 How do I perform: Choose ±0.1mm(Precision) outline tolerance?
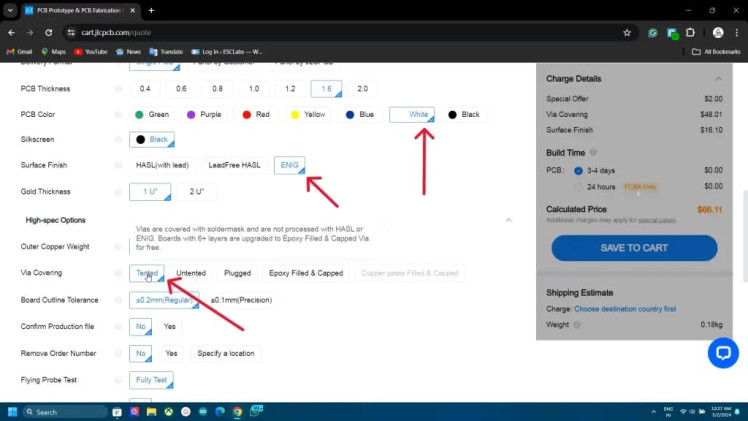click(241, 300)
